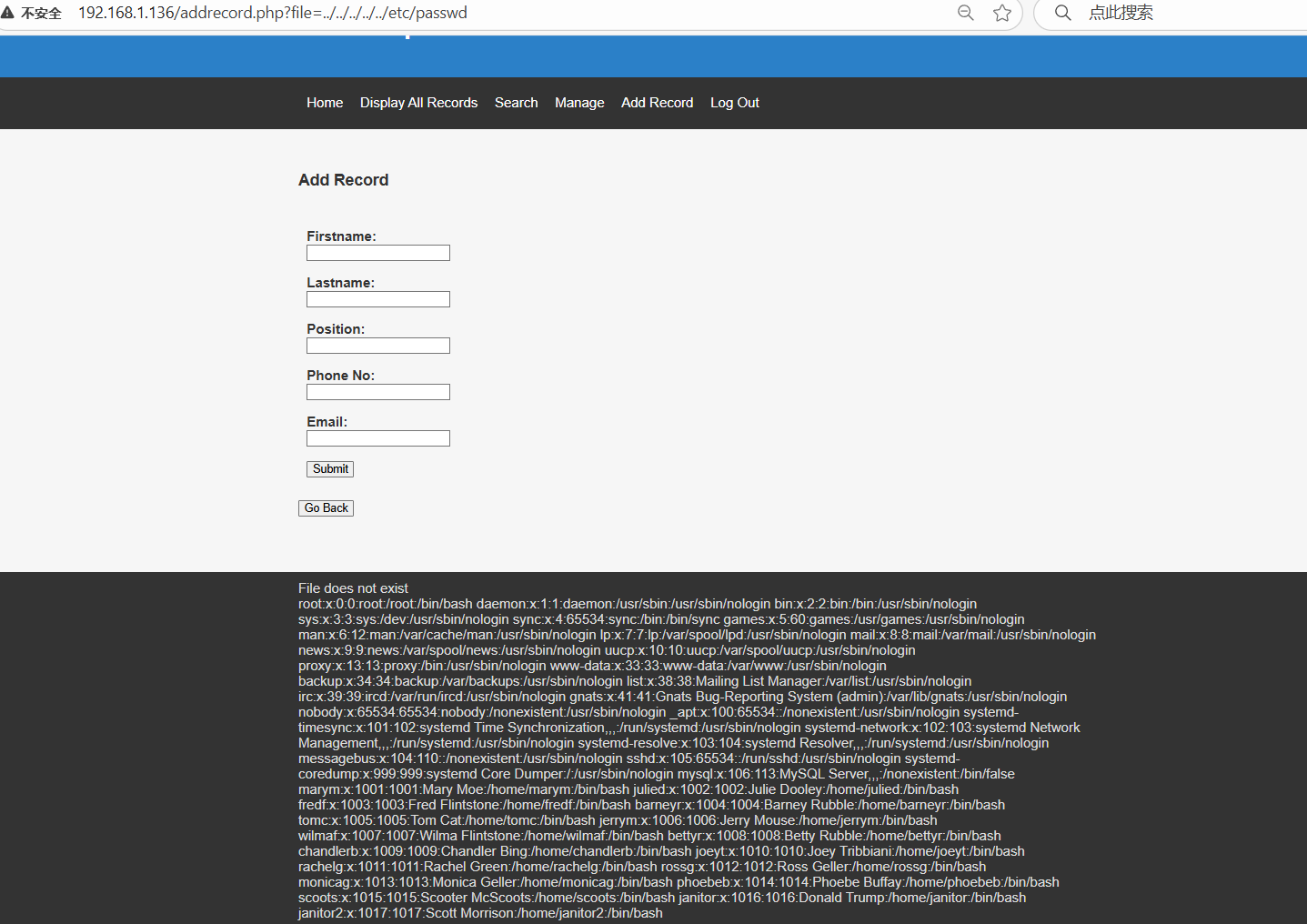The width and height of the screenshot is (1307, 924).
Task: Click the www-data:x:33:33 entry
Action: point(719,666)
